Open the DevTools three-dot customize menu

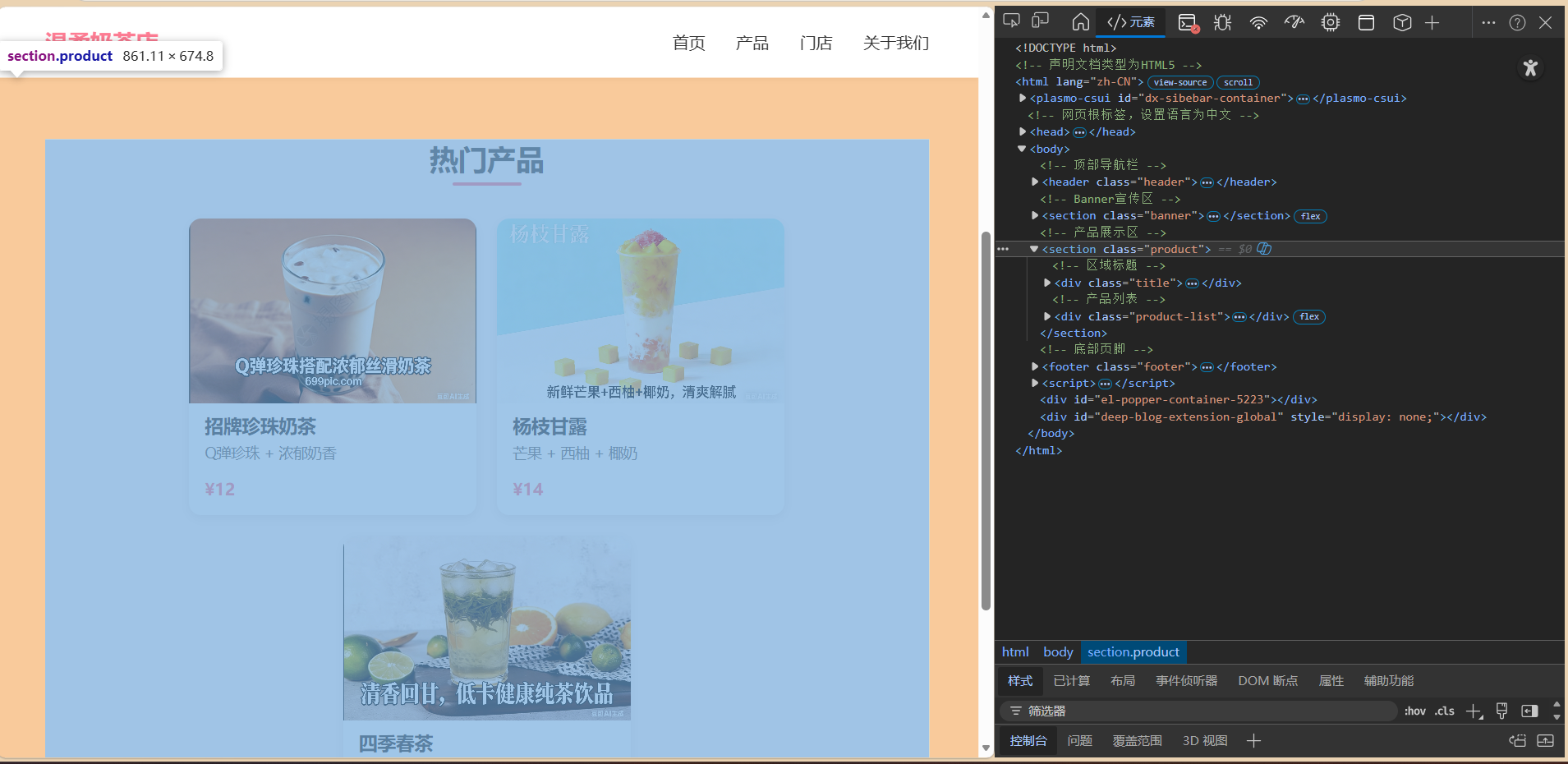[x=1488, y=22]
